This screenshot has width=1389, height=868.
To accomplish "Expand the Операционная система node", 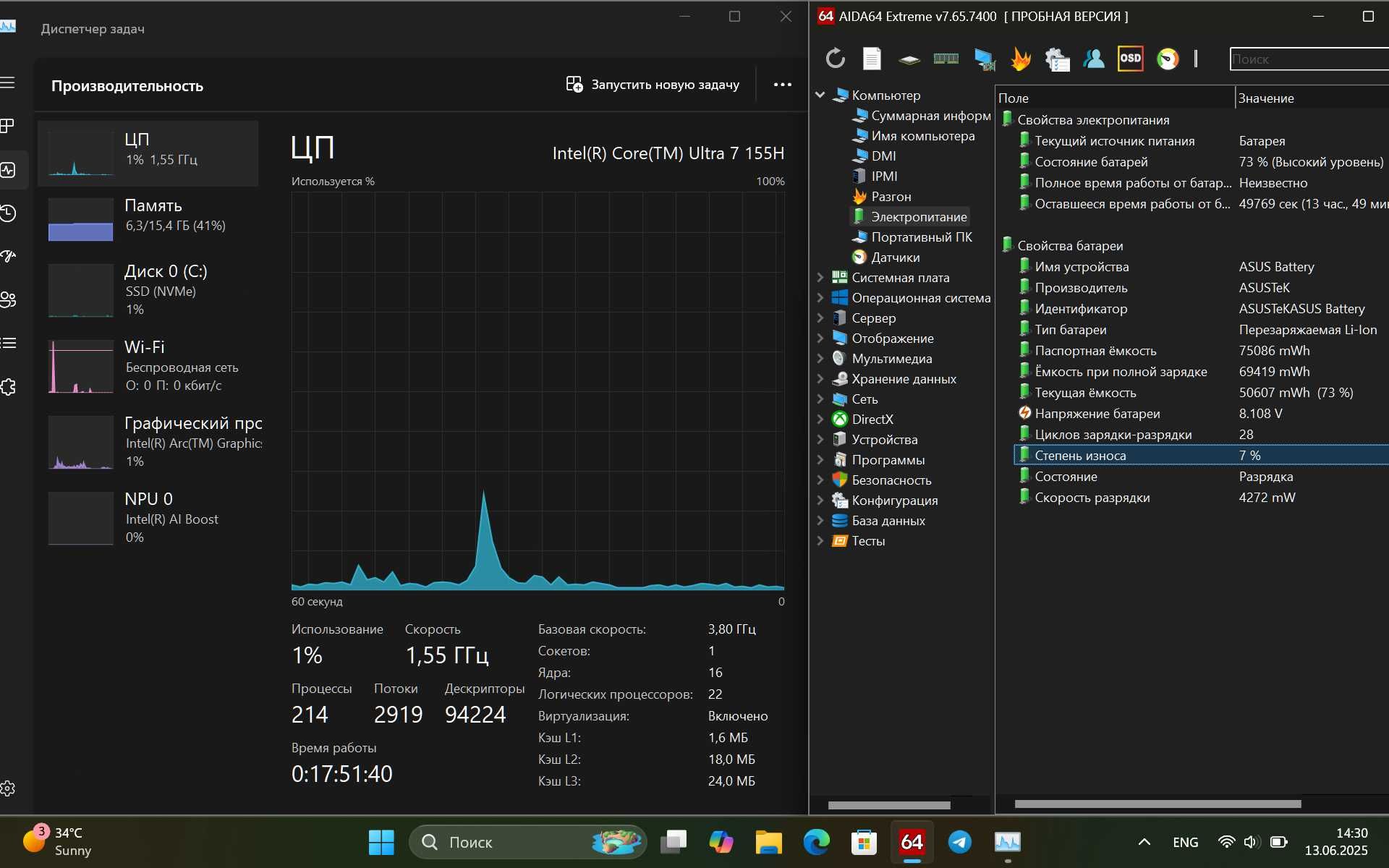I will 820,297.
